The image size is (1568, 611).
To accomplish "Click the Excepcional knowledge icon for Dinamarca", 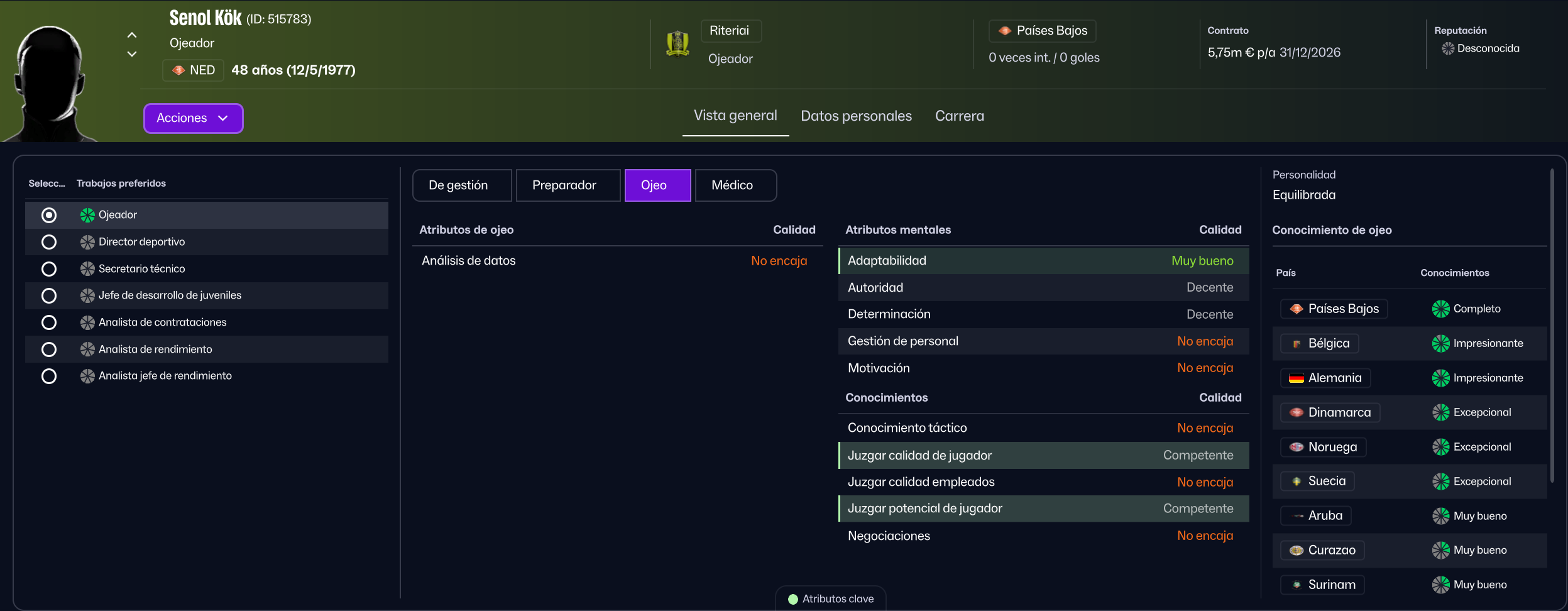I will [1441, 412].
